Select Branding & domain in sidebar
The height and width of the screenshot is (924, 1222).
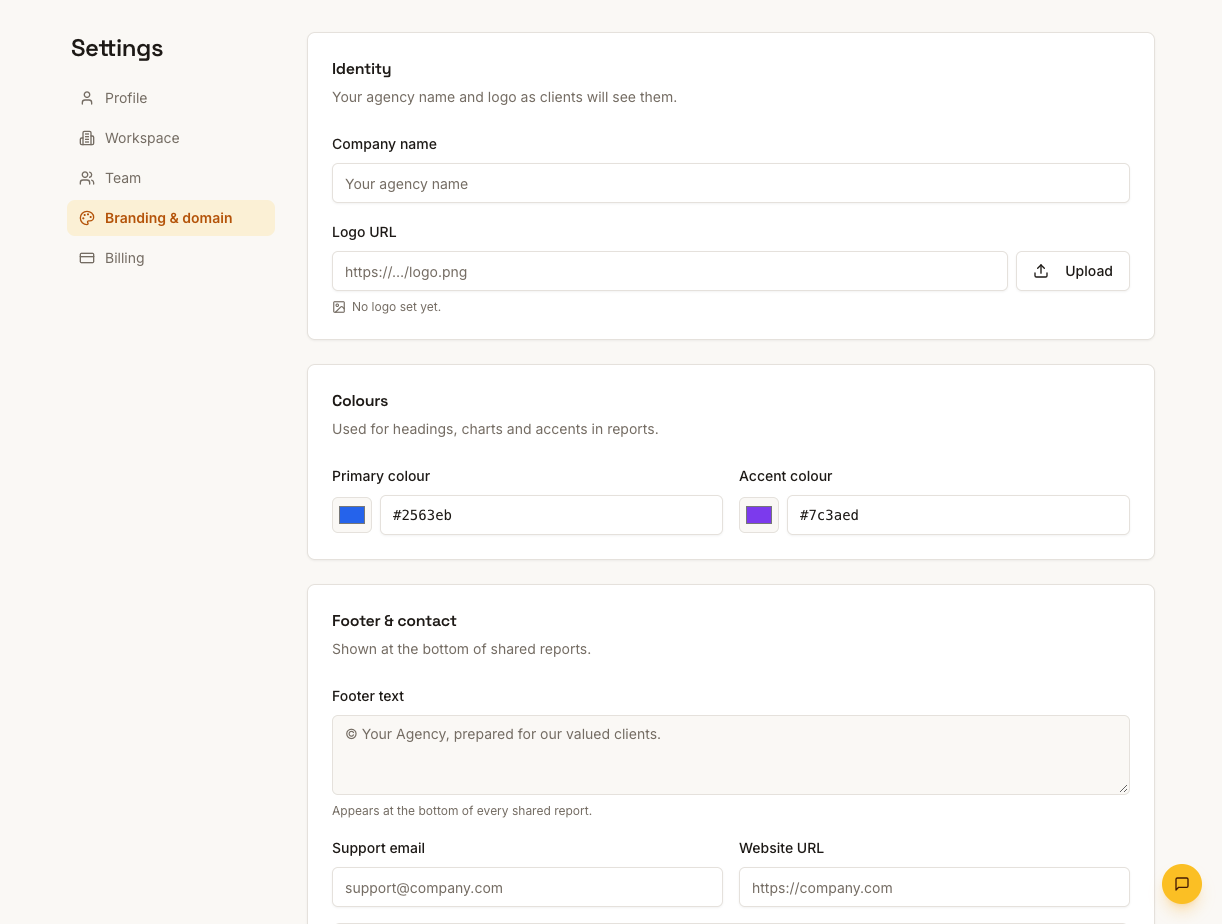(x=171, y=218)
